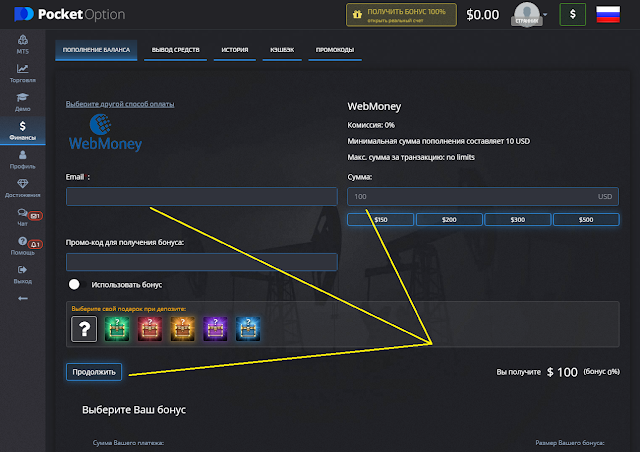This screenshot has width=640, height=452.
Task: Select the white question mark gift box
Action: pos(84,329)
